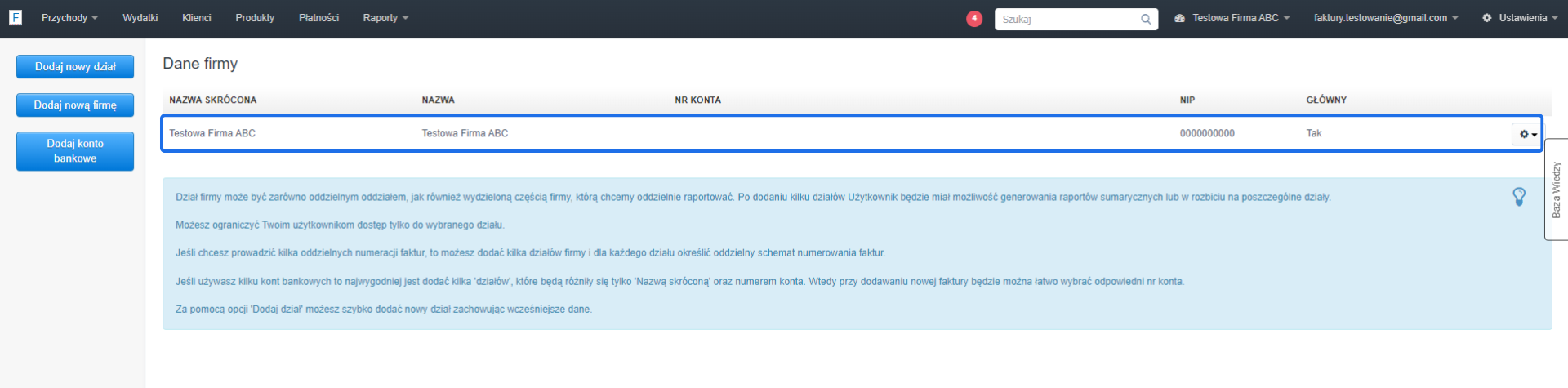Go to Wydatki
Image resolution: width=1568 pixels, height=388 pixels.
(140, 18)
